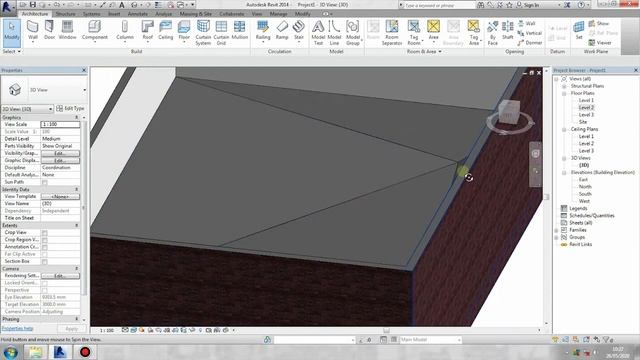Viewport: 640px width, 360px height.
Task: Toggle the Crop View checkbox
Action: coord(44,233)
